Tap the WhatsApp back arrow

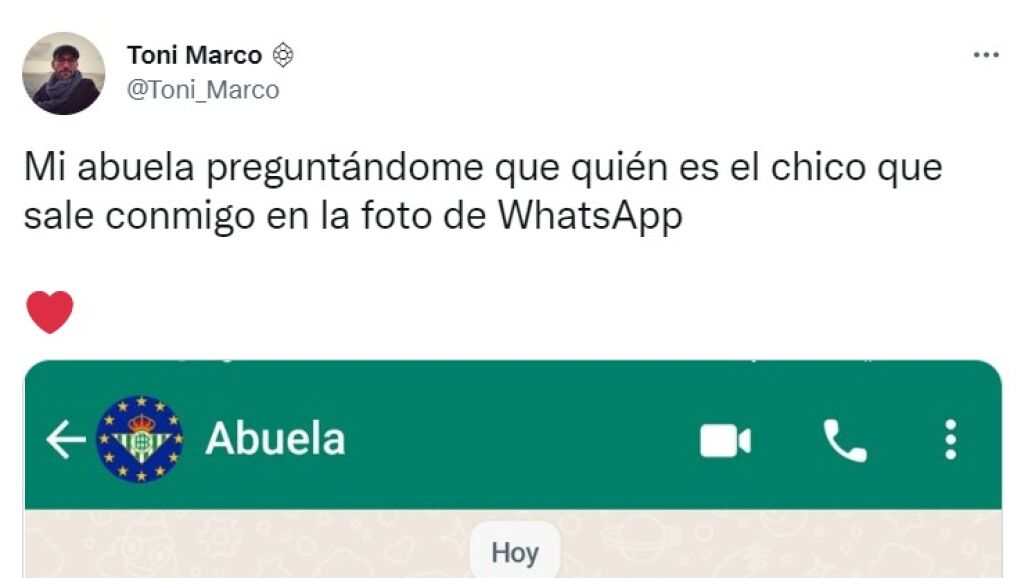pyautogui.click(x=66, y=439)
